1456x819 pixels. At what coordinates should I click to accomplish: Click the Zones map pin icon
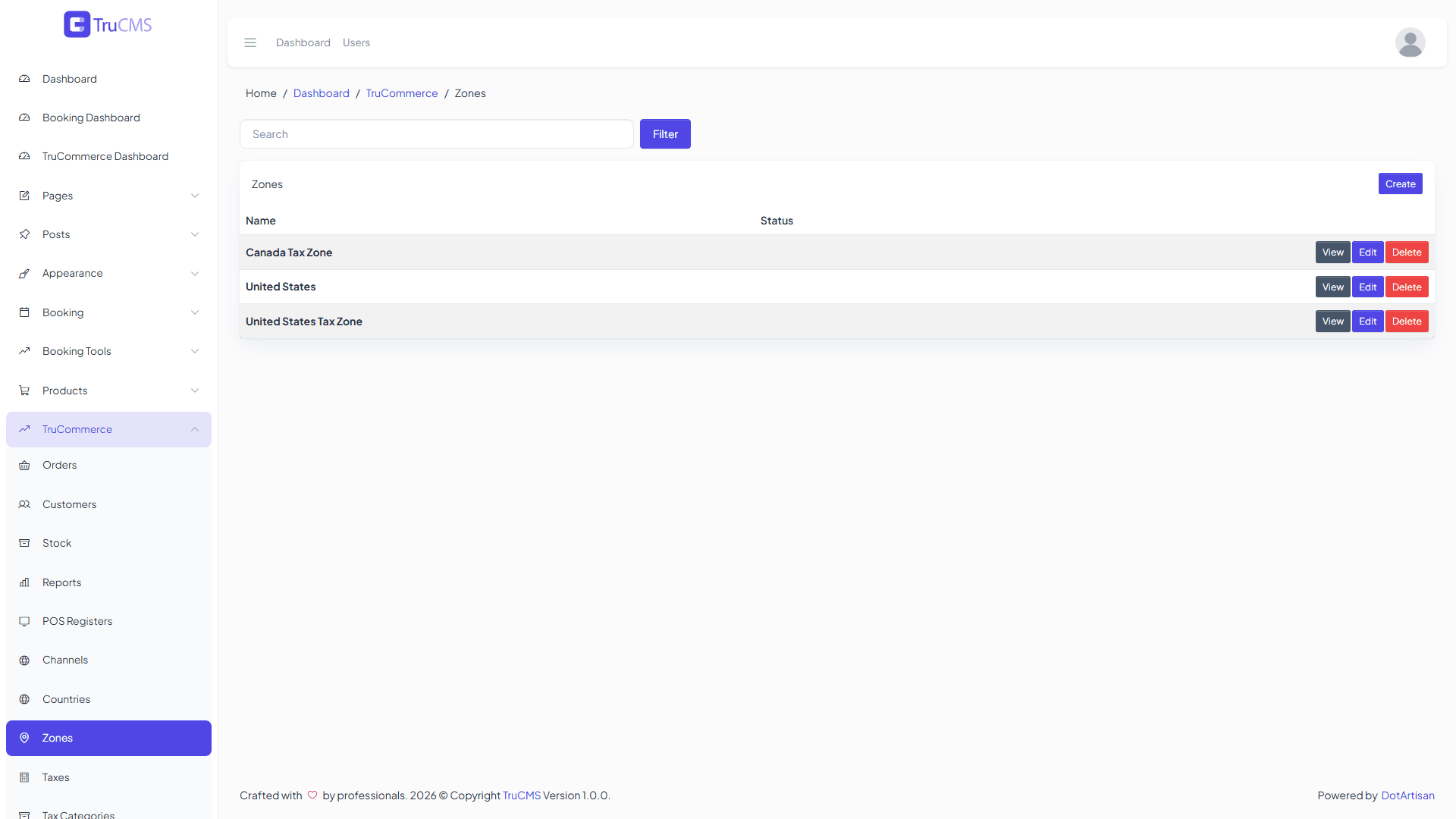[24, 738]
